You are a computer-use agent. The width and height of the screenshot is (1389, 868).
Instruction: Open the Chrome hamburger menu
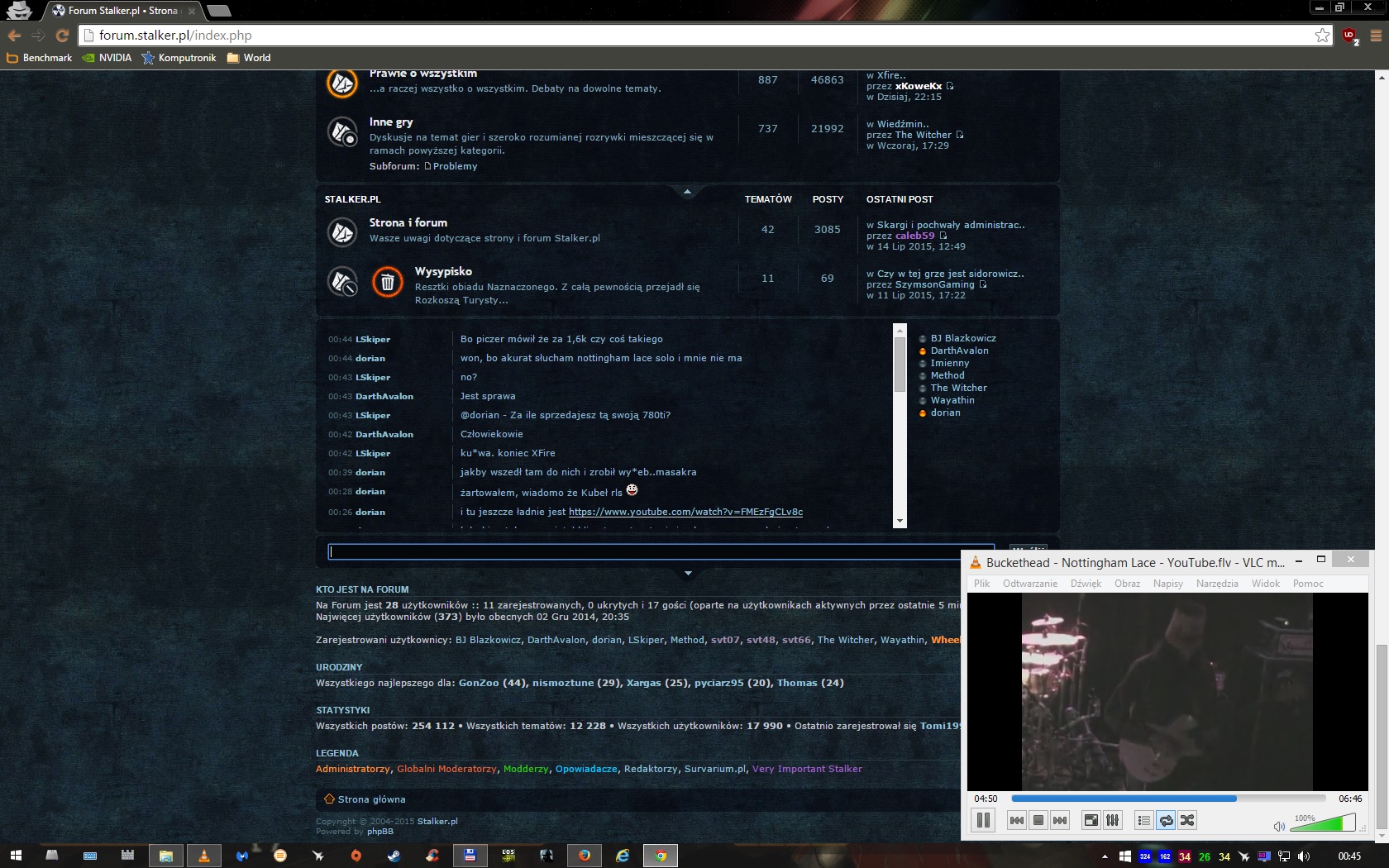1376,36
